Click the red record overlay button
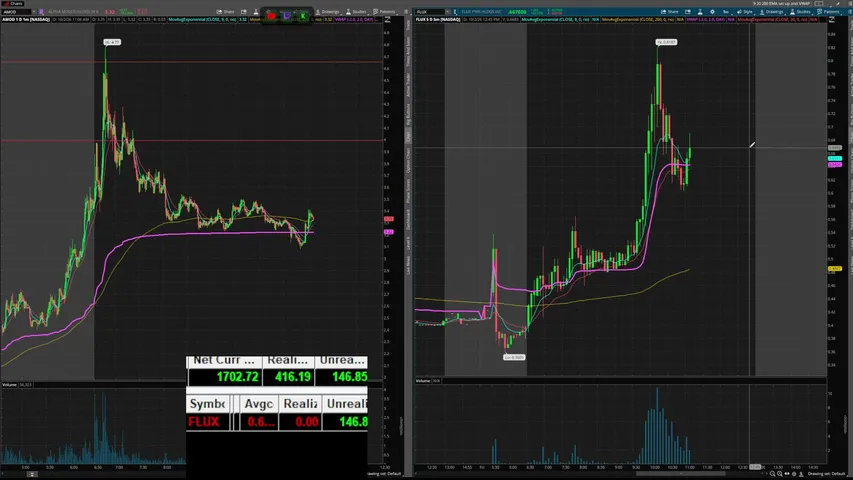The width and height of the screenshot is (853, 480). tap(271, 16)
